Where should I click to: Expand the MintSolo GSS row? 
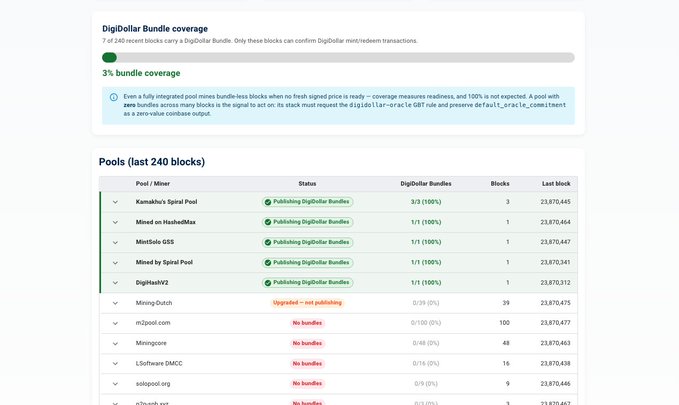[115, 243]
